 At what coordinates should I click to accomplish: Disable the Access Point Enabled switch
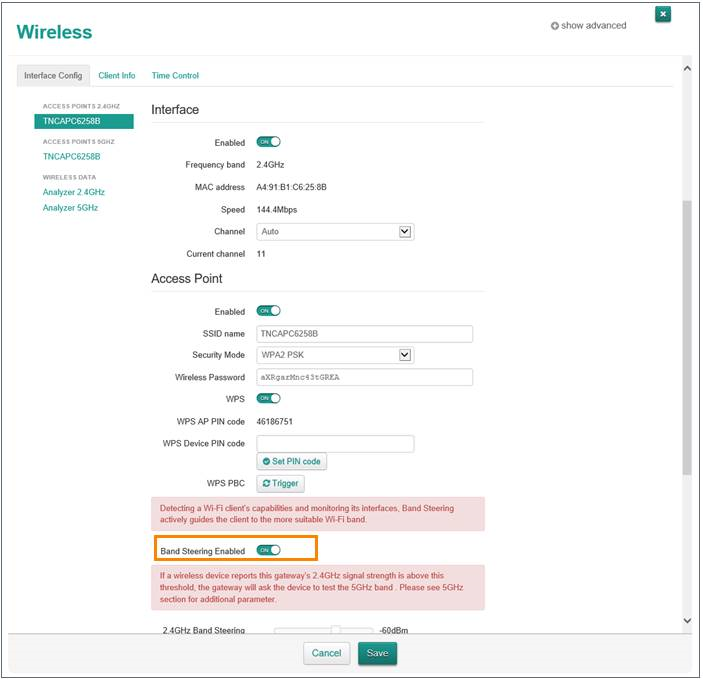pyautogui.click(x=268, y=311)
